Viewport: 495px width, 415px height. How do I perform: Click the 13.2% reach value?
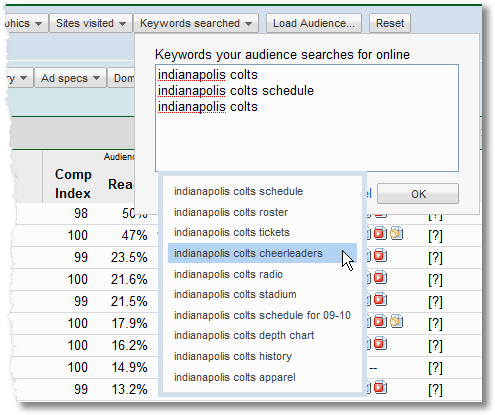point(129,389)
